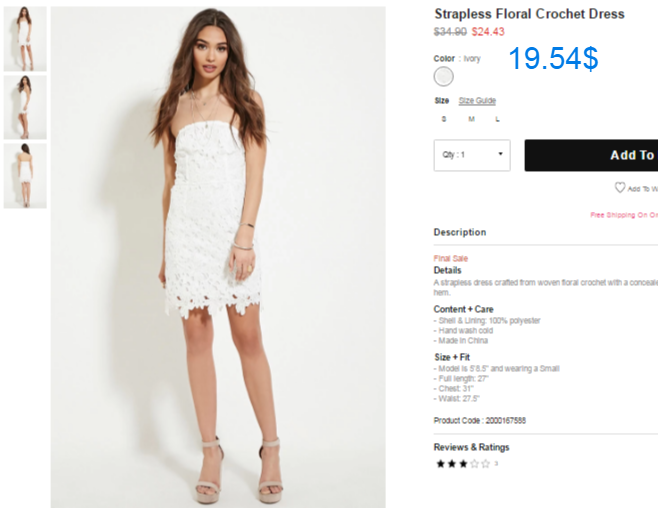Screen dimensions: 658x508
Task: View the first front-view thumbnail
Action: (x=25, y=39)
